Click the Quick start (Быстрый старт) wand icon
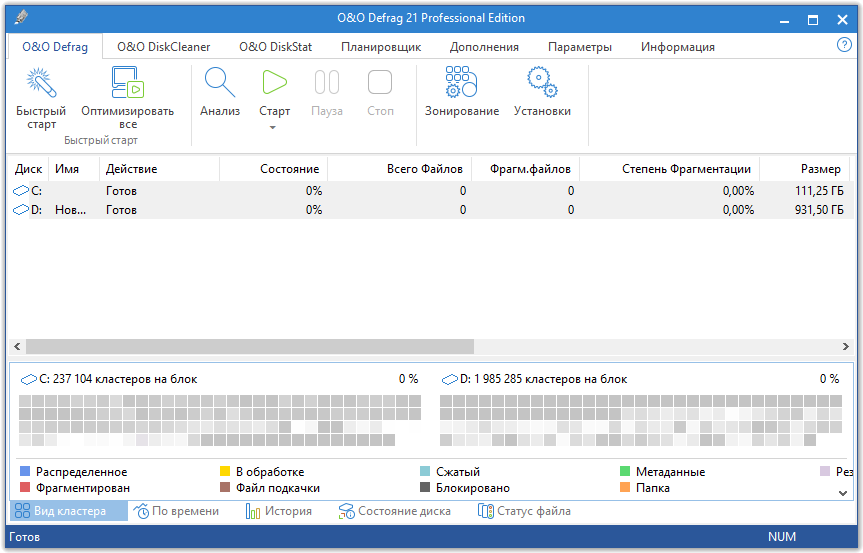 pos(41,82)
